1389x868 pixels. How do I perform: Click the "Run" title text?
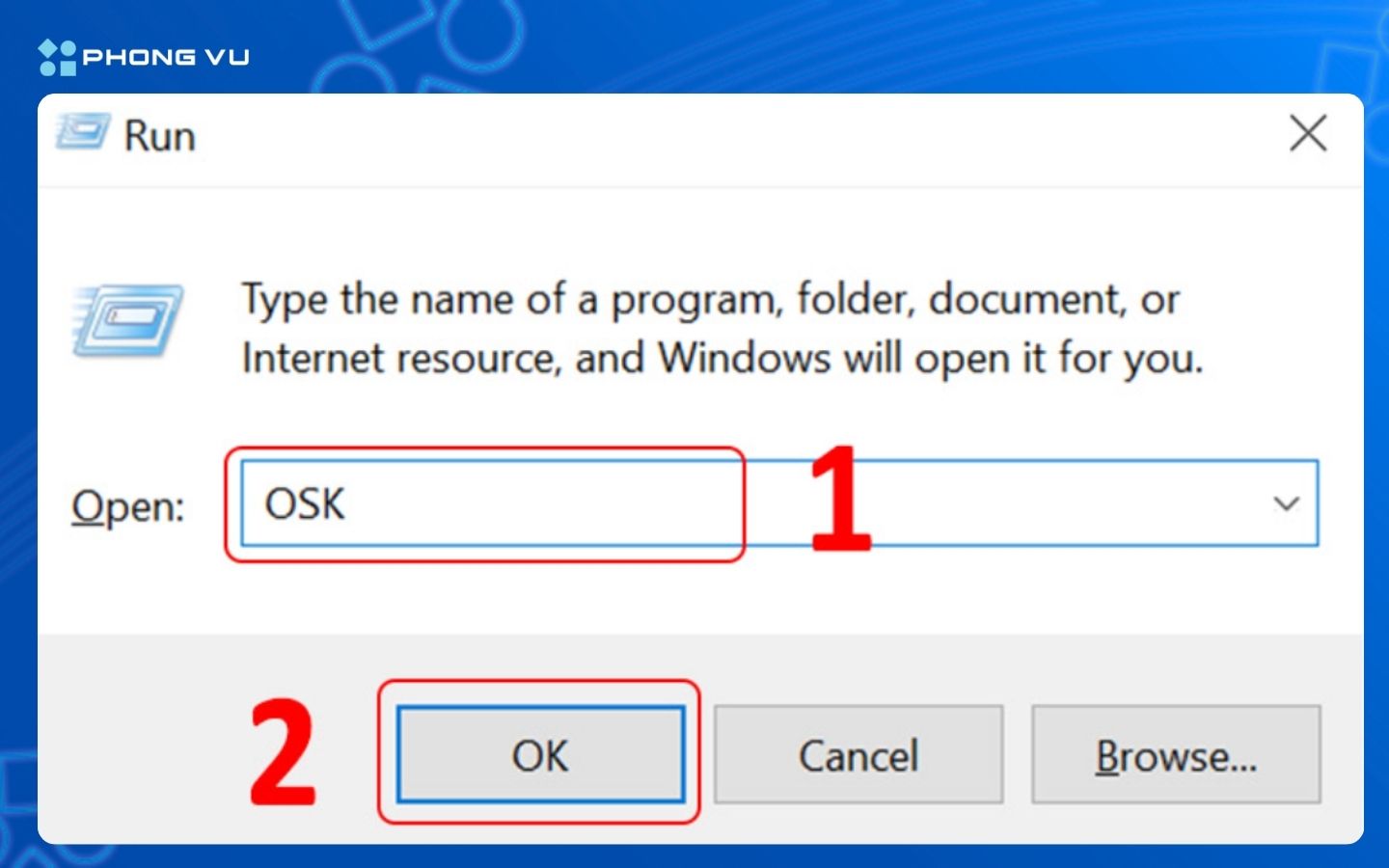click(x=159, y=136)
